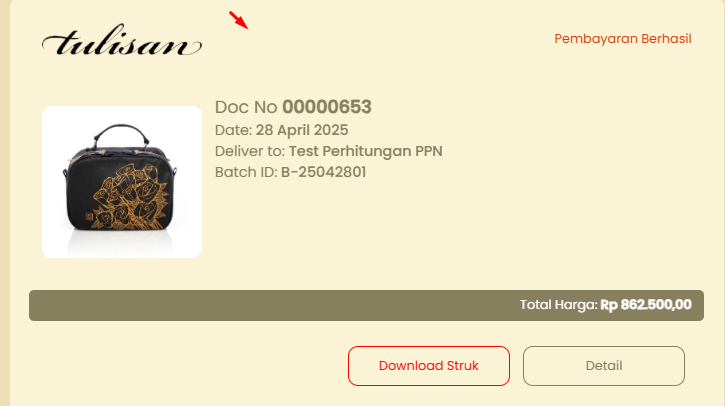The height and width of the screenshot is (406, 725).
Task: Click the "Total Harga:" label
Action: [x=559, y=305]
